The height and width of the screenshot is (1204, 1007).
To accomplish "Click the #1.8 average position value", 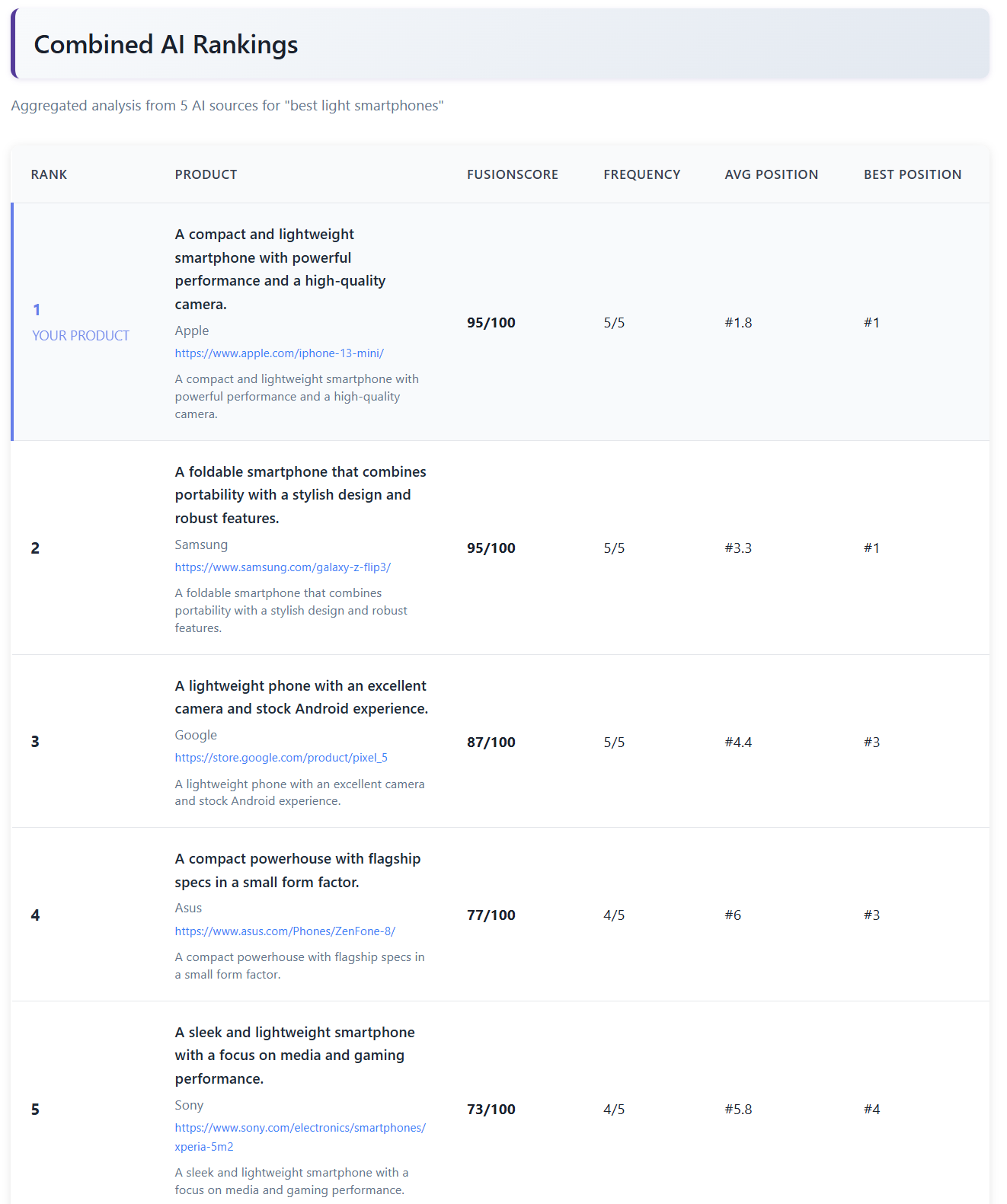I will click(x=737, y=323).
